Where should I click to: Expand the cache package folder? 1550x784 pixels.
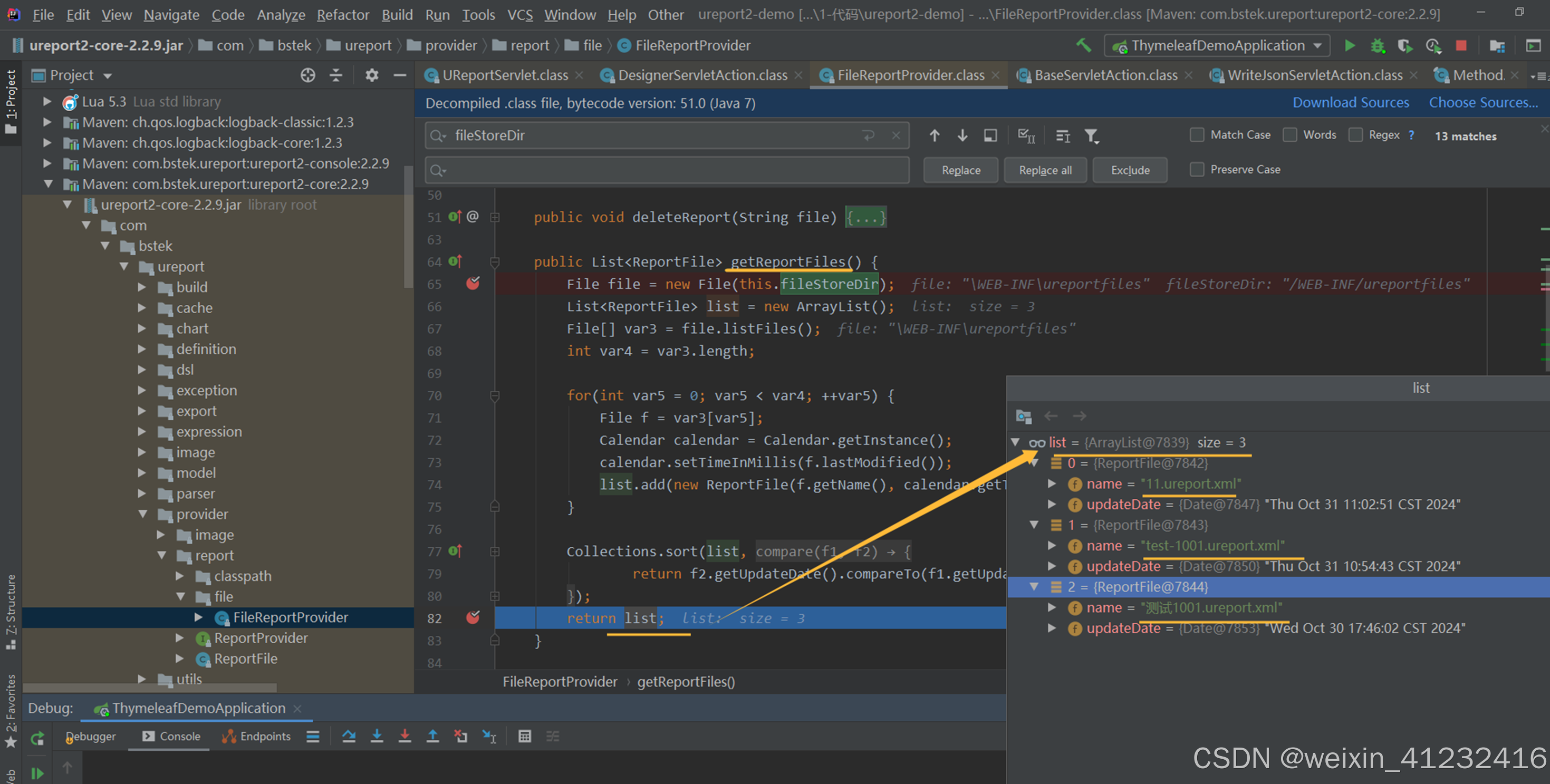[142, 308]
